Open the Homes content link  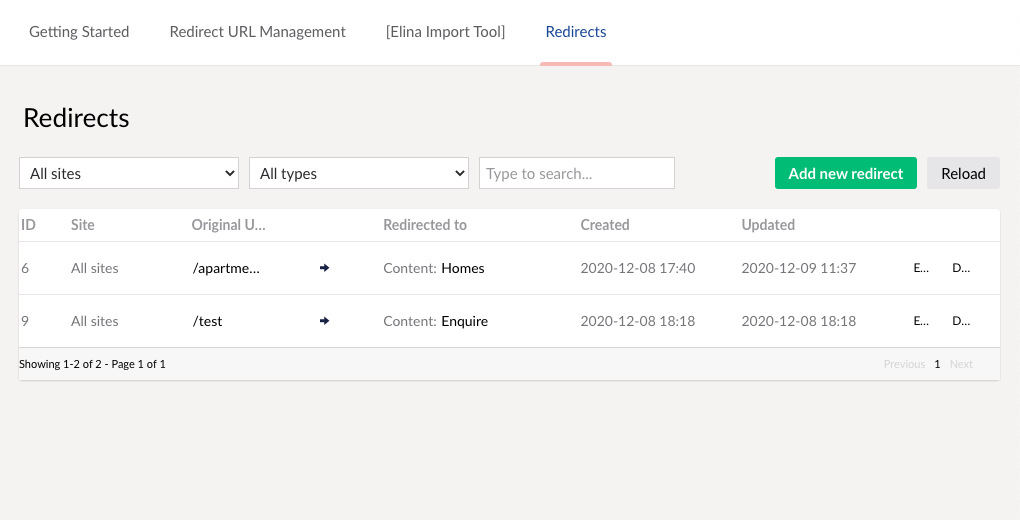click(462, 268)
